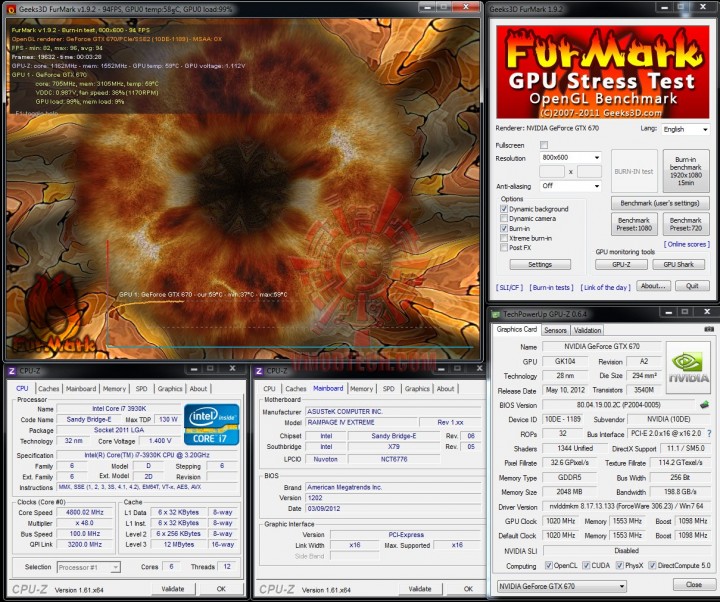Toggle the DirectCompute 5.0 checkbox
The height and width of the screenshot is (602, 720).
pos(652,565)
